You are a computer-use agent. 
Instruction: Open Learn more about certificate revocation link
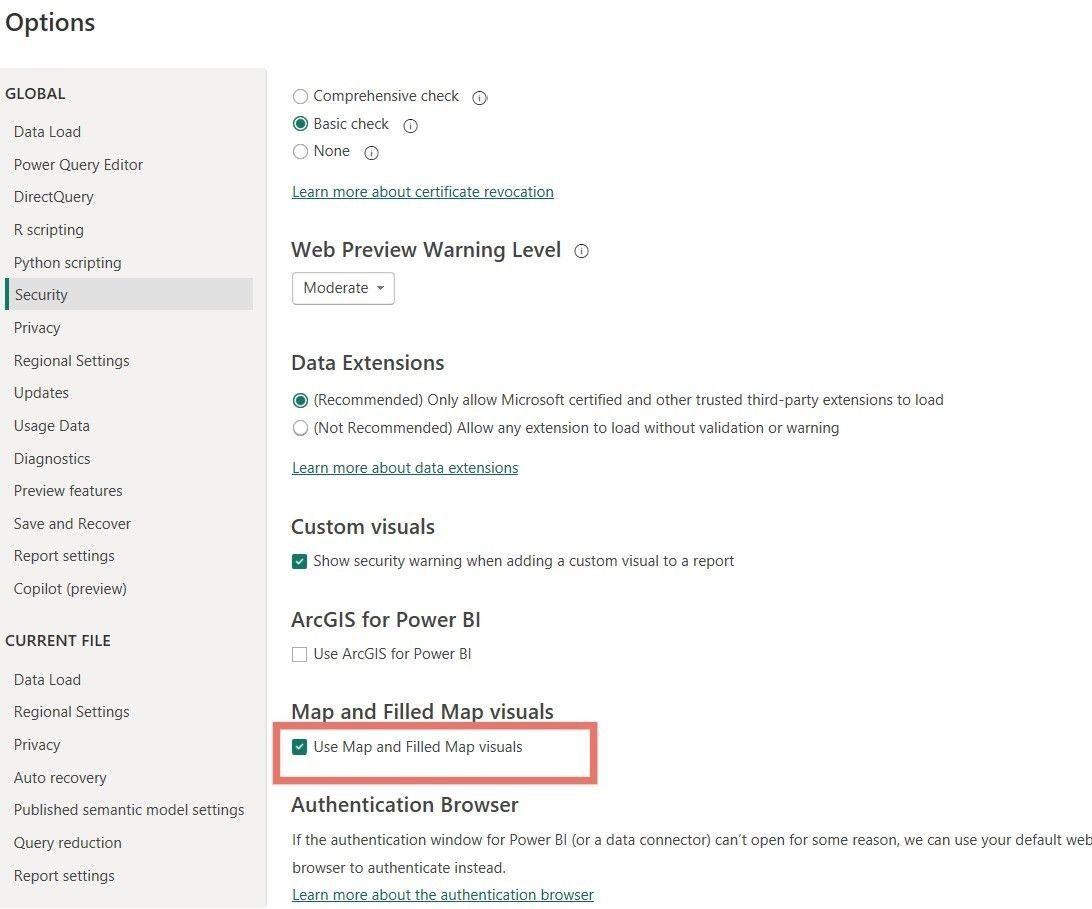tap(423, 192)
